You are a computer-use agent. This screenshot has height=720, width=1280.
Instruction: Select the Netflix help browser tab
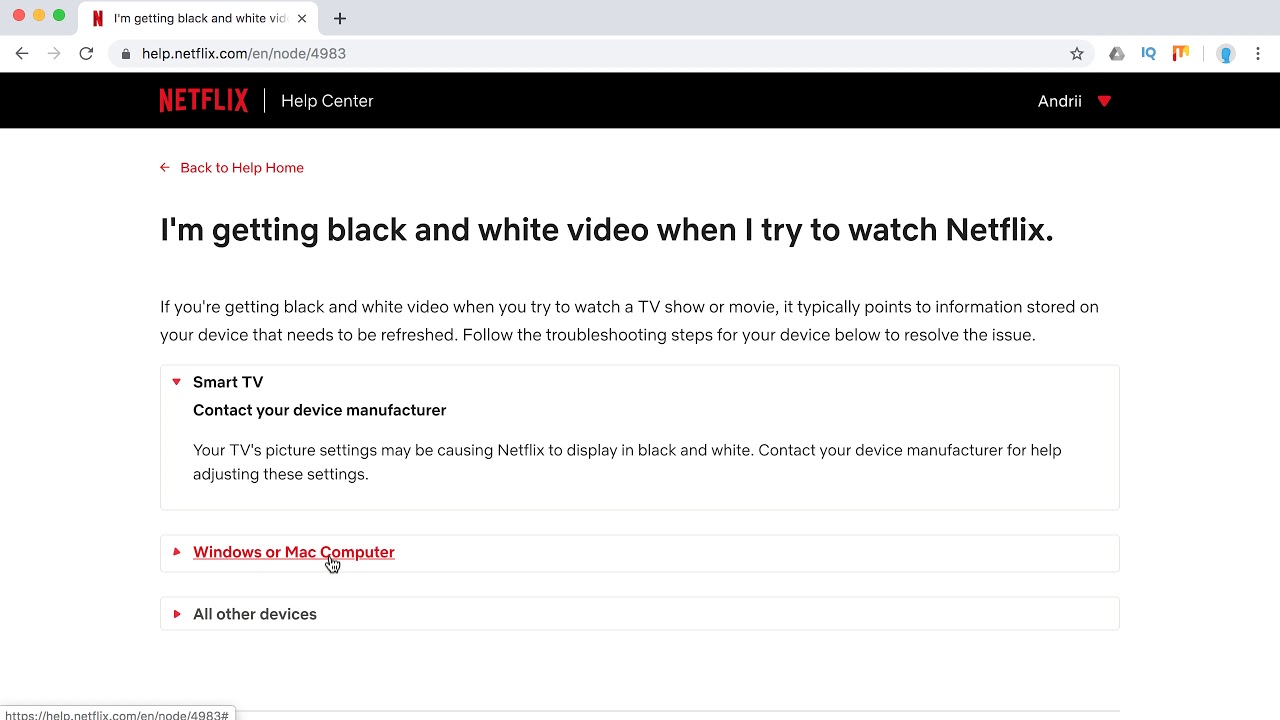[x=199, y=18]
